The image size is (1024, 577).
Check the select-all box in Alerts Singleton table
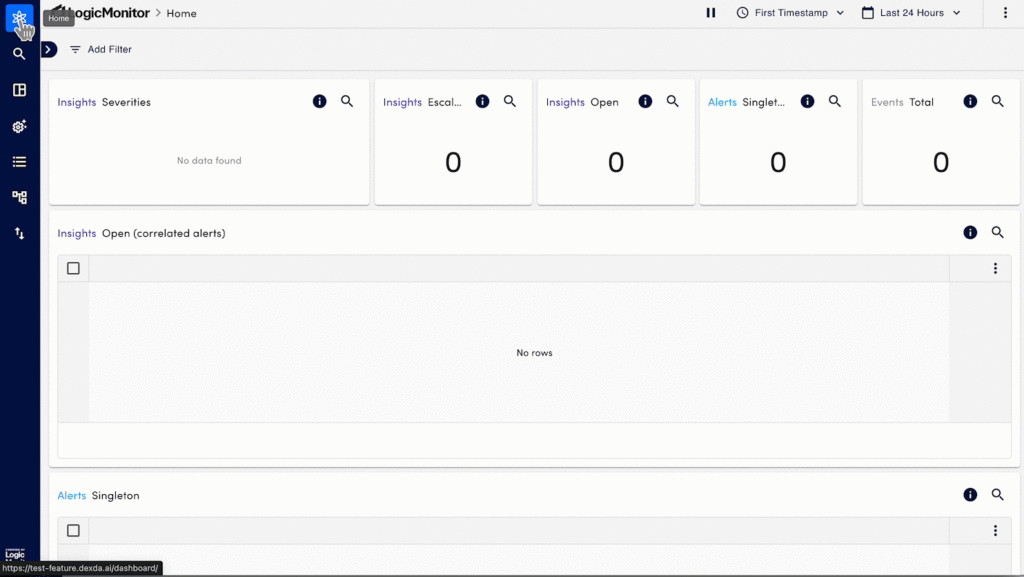point(73,530)
